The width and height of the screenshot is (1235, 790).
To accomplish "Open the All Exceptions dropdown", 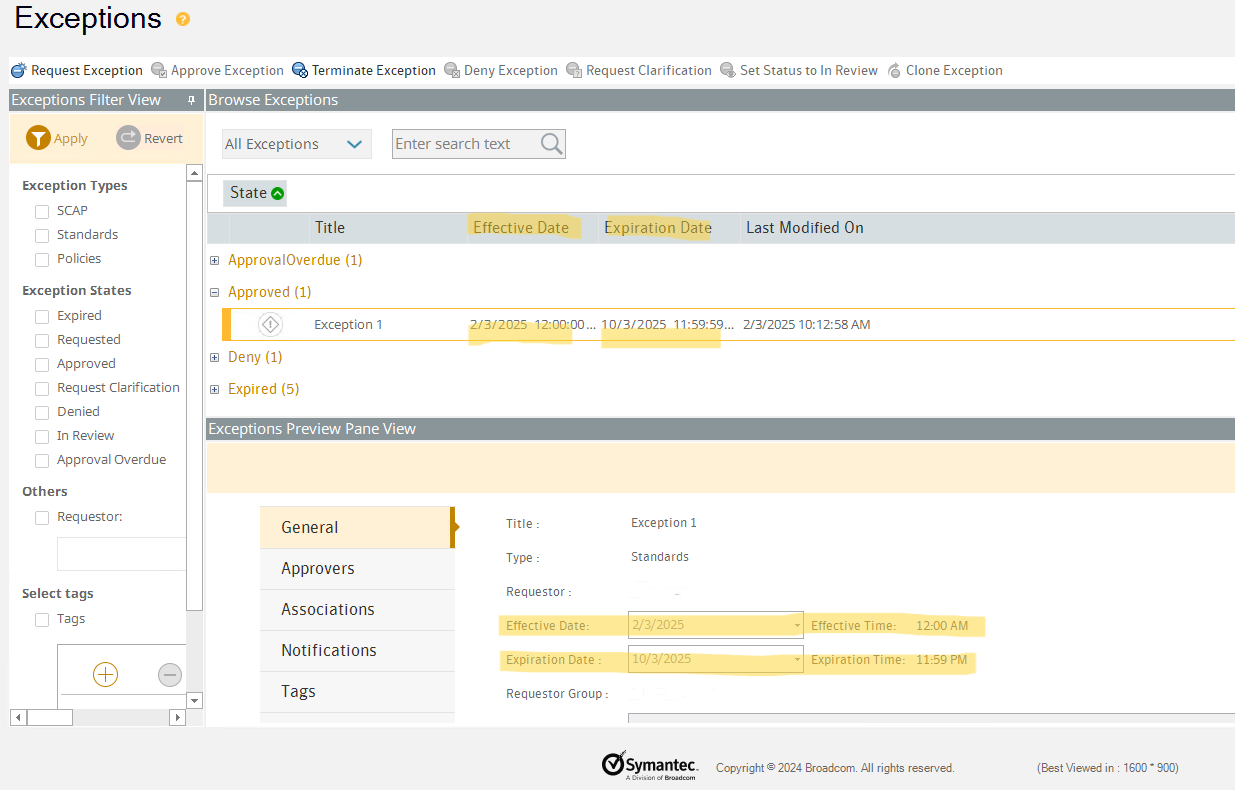I will [296, 144].
